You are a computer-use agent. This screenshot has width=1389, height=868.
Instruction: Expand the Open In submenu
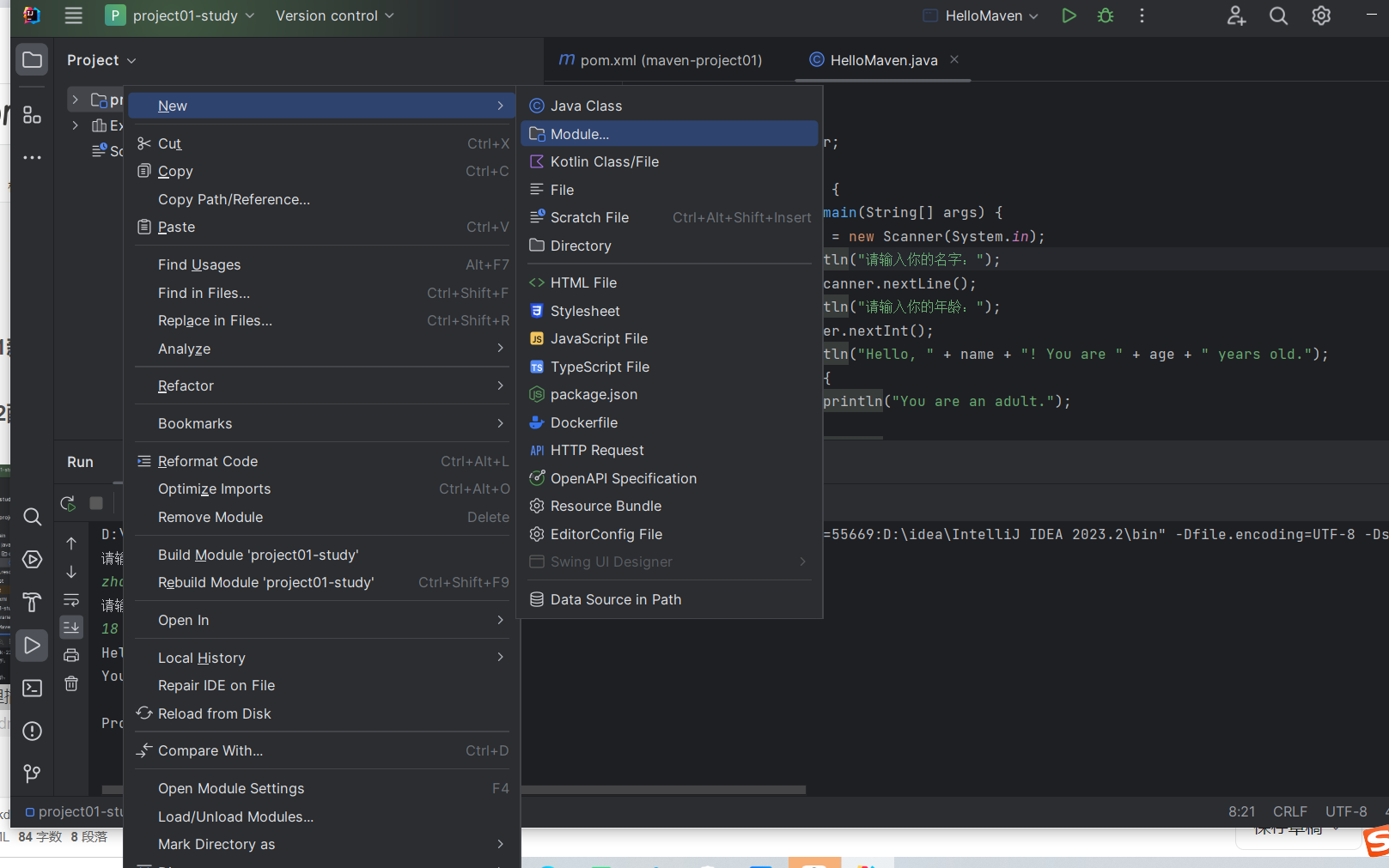tap(324, 620)
